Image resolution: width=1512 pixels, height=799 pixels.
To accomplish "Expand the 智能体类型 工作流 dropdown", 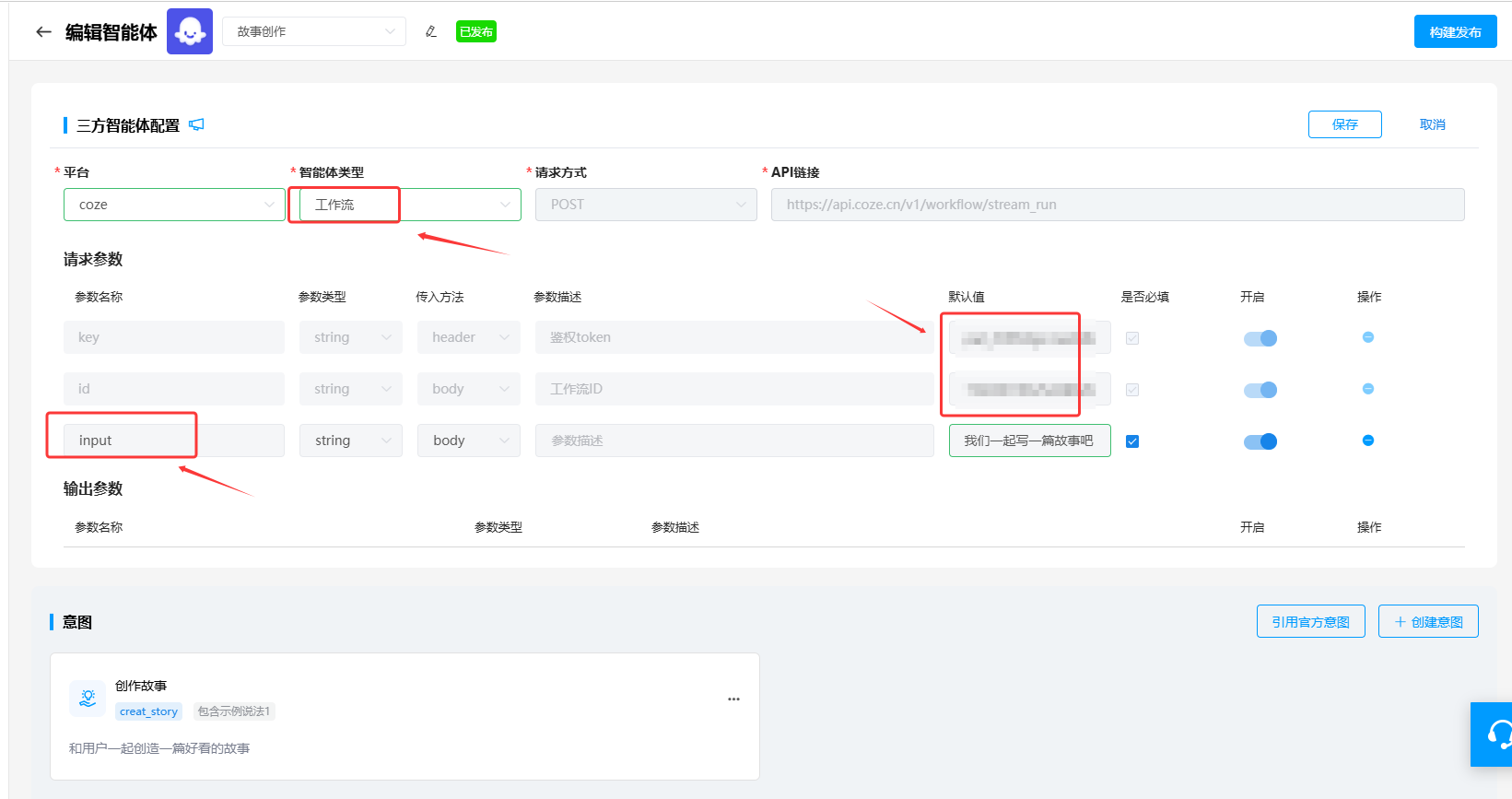I will 406,205.
